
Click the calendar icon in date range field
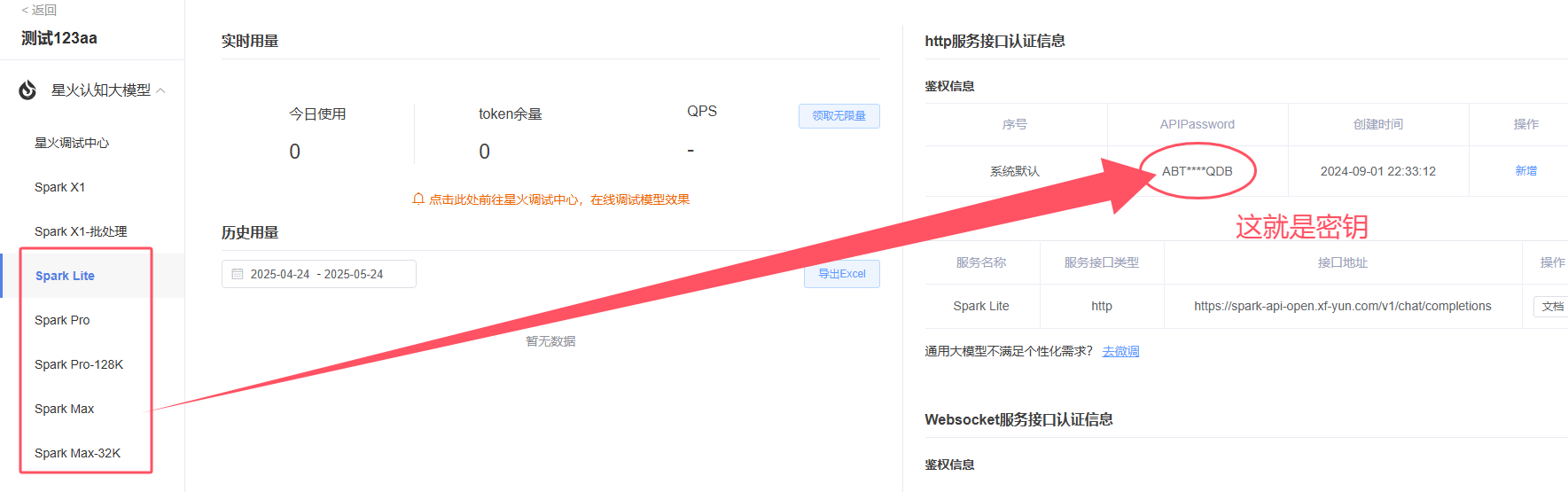[x=238, y=274]
